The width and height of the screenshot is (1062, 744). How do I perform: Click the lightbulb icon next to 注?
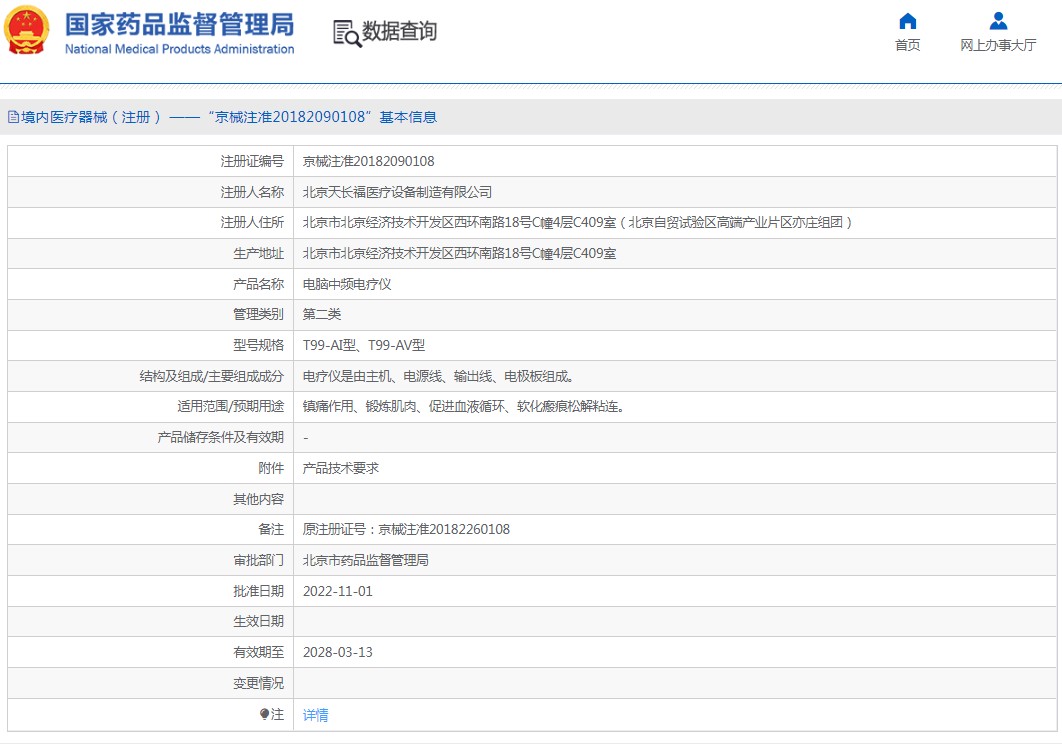pyautogui.click(x=264, y=714)
